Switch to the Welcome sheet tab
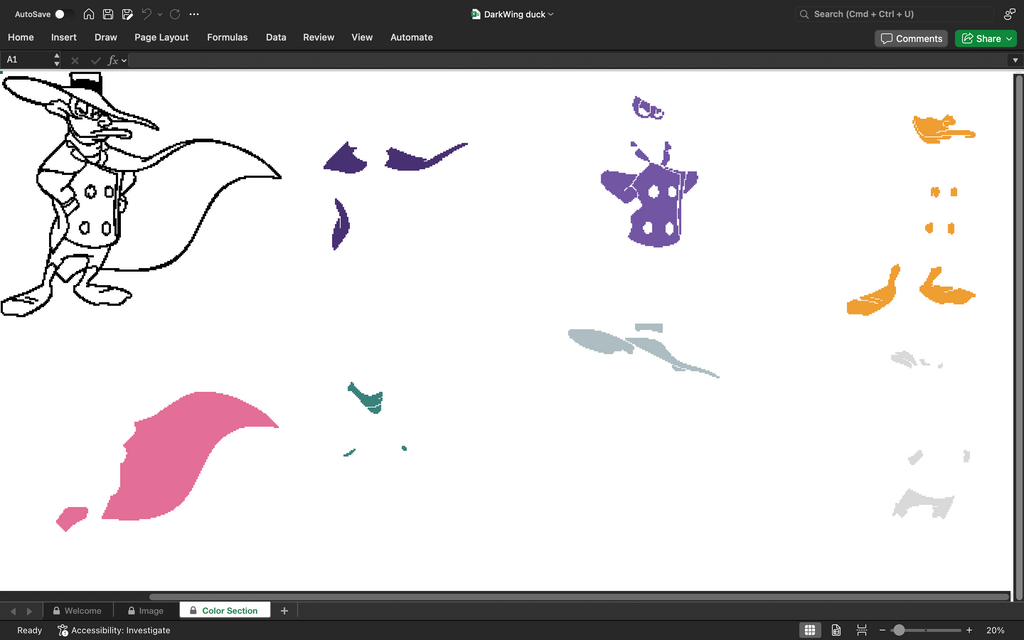Viewport: 1024px width, 640px height. [78, 611]
